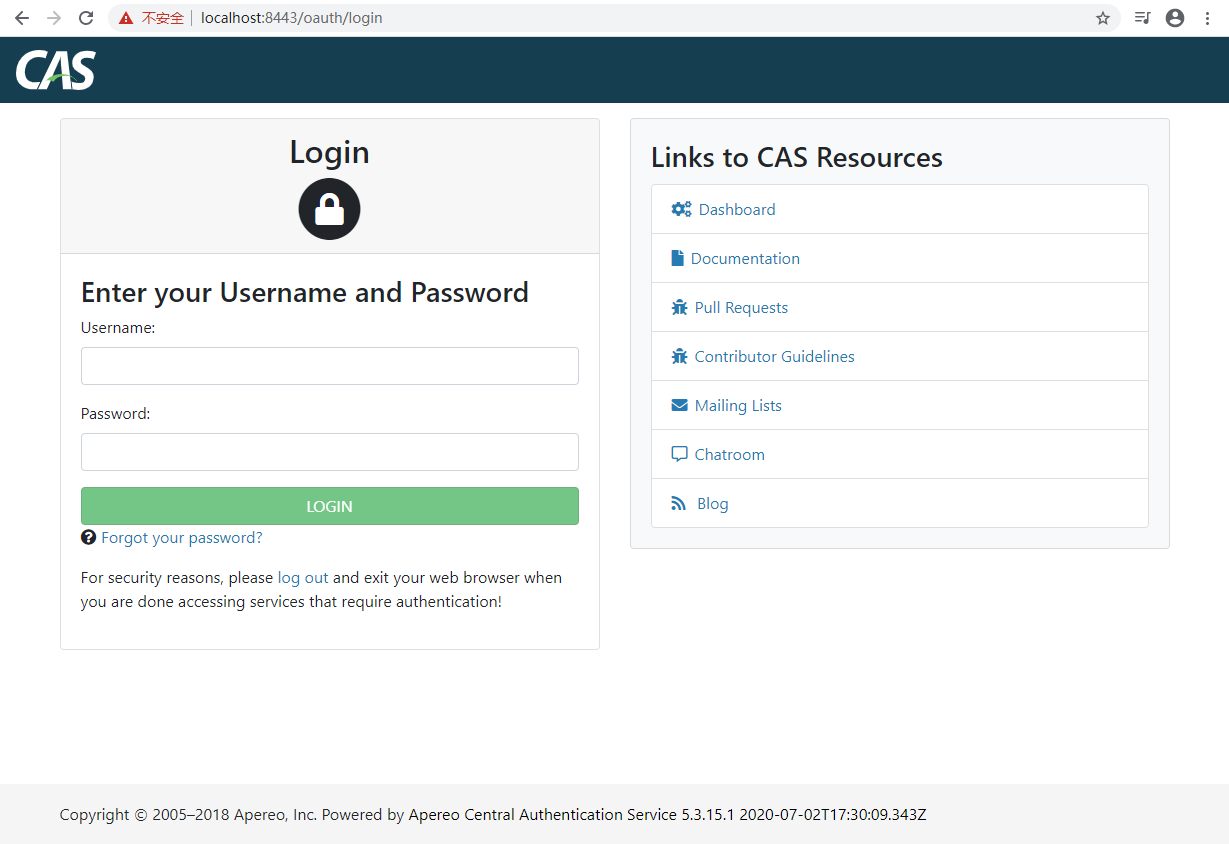Click the bug icon beside Contributor Guidelines
Viewport: 1229px width, 844px height.
[x=679, y=356]
